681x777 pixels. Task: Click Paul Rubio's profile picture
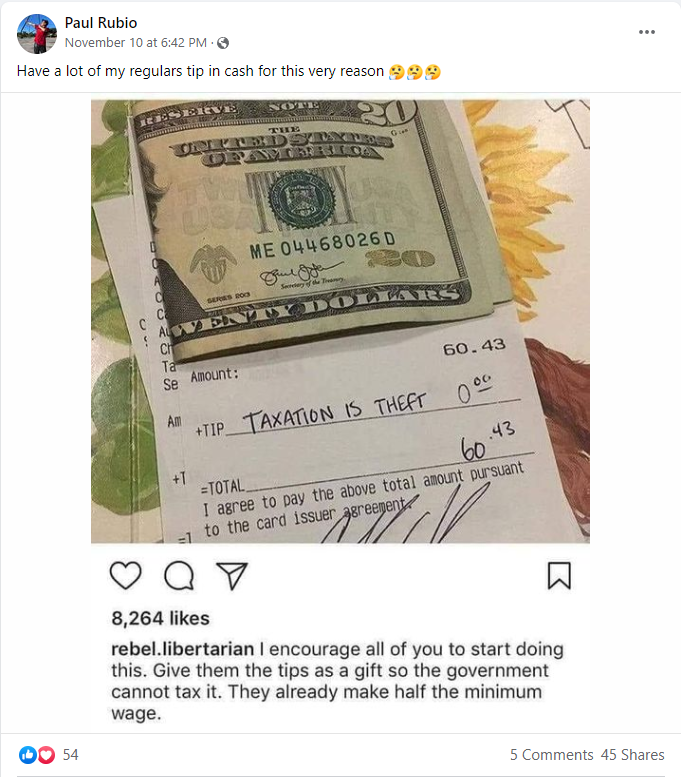coord(37,33)
